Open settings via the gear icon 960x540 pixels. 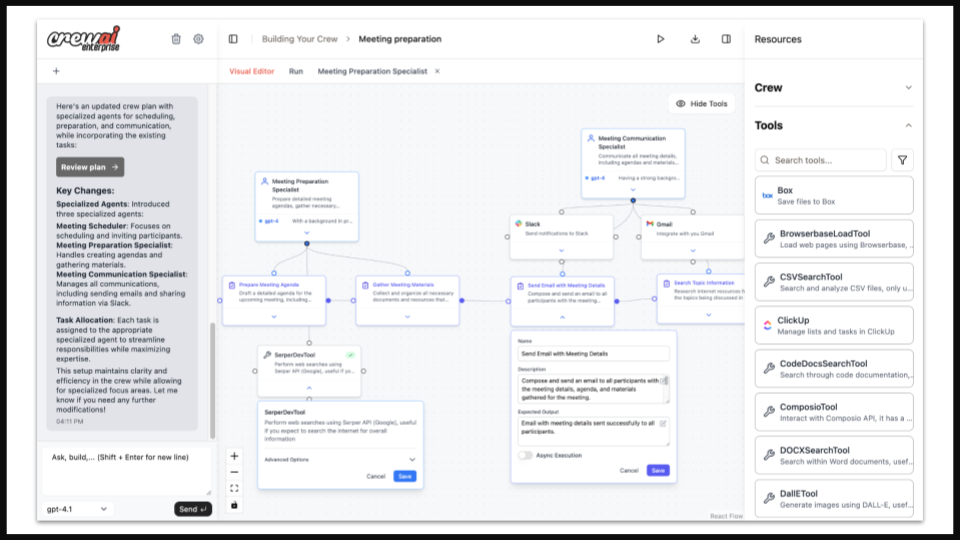point(198,39)
